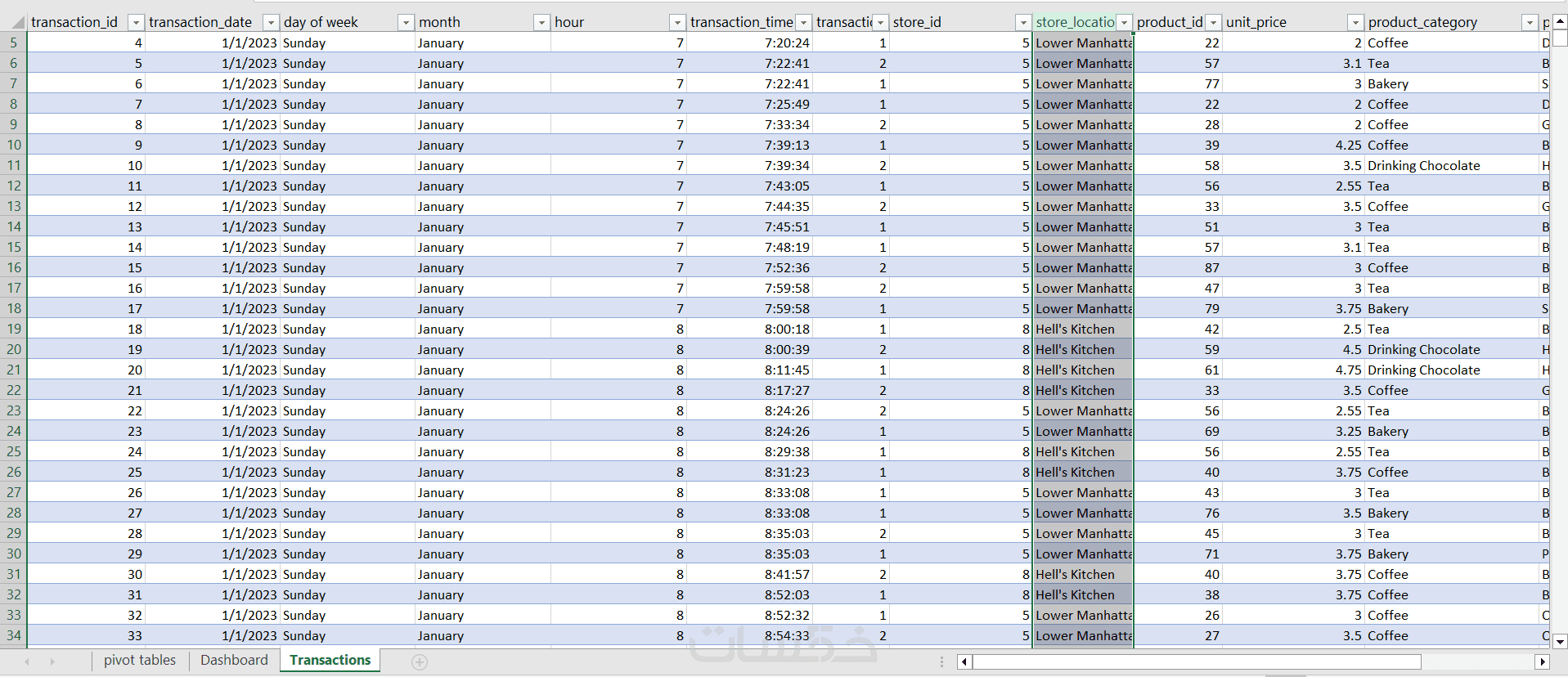Click the transaction time cell 7:25:49

749,104
